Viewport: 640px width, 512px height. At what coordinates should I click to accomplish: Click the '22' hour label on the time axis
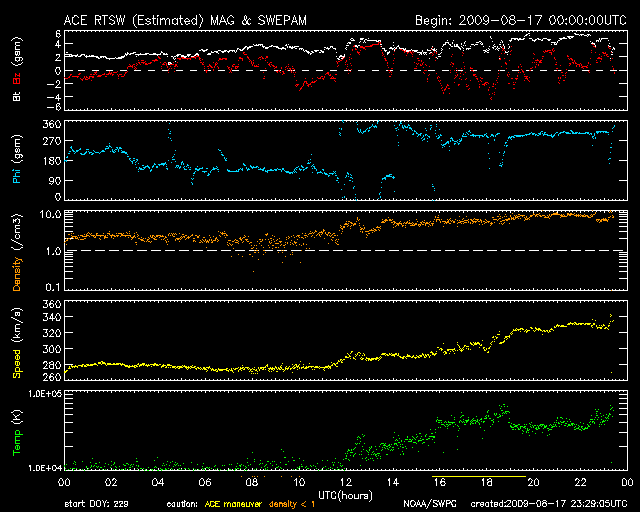(x=580, y=482)
